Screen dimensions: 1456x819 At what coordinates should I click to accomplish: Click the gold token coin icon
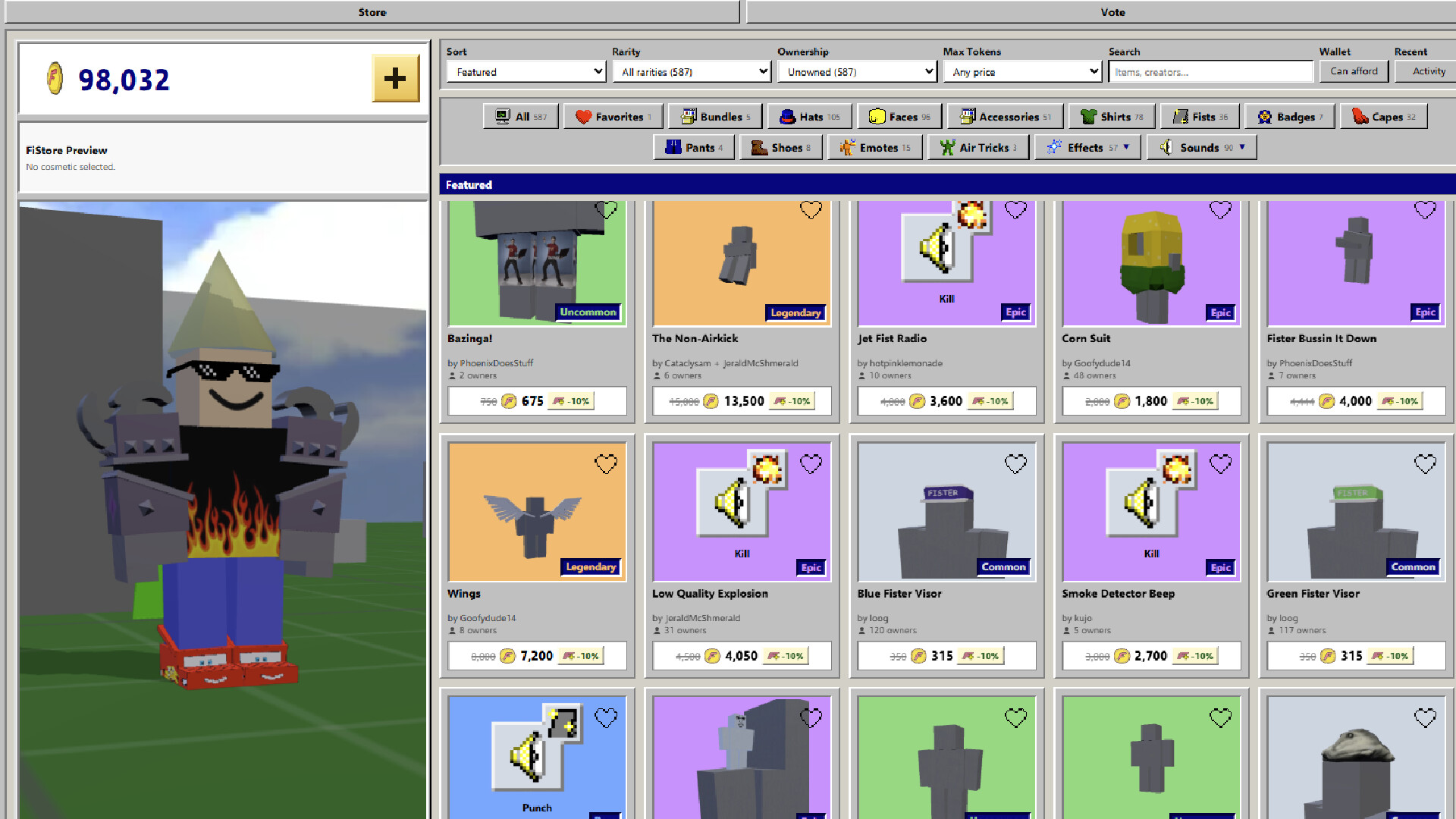coord(55,79)
